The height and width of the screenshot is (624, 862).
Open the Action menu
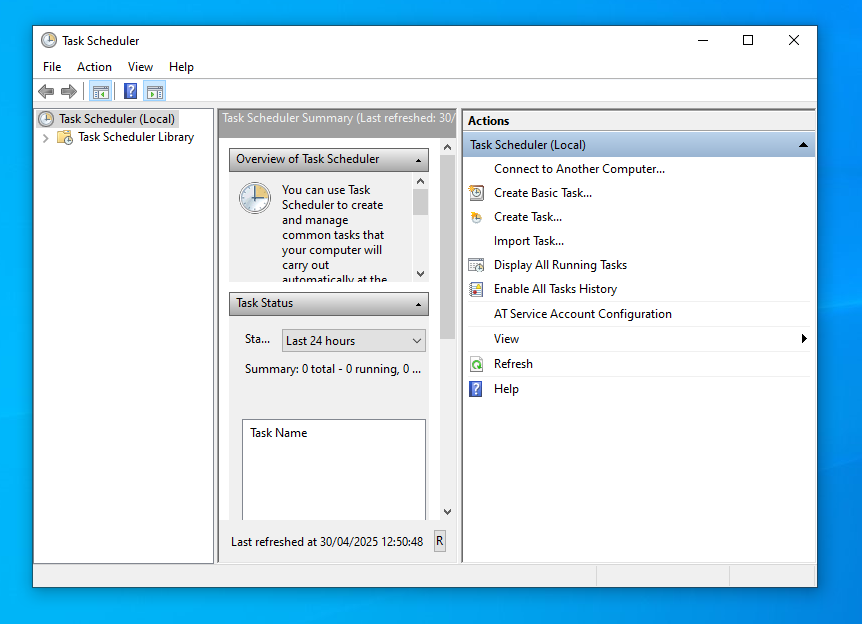click(94, 67)
